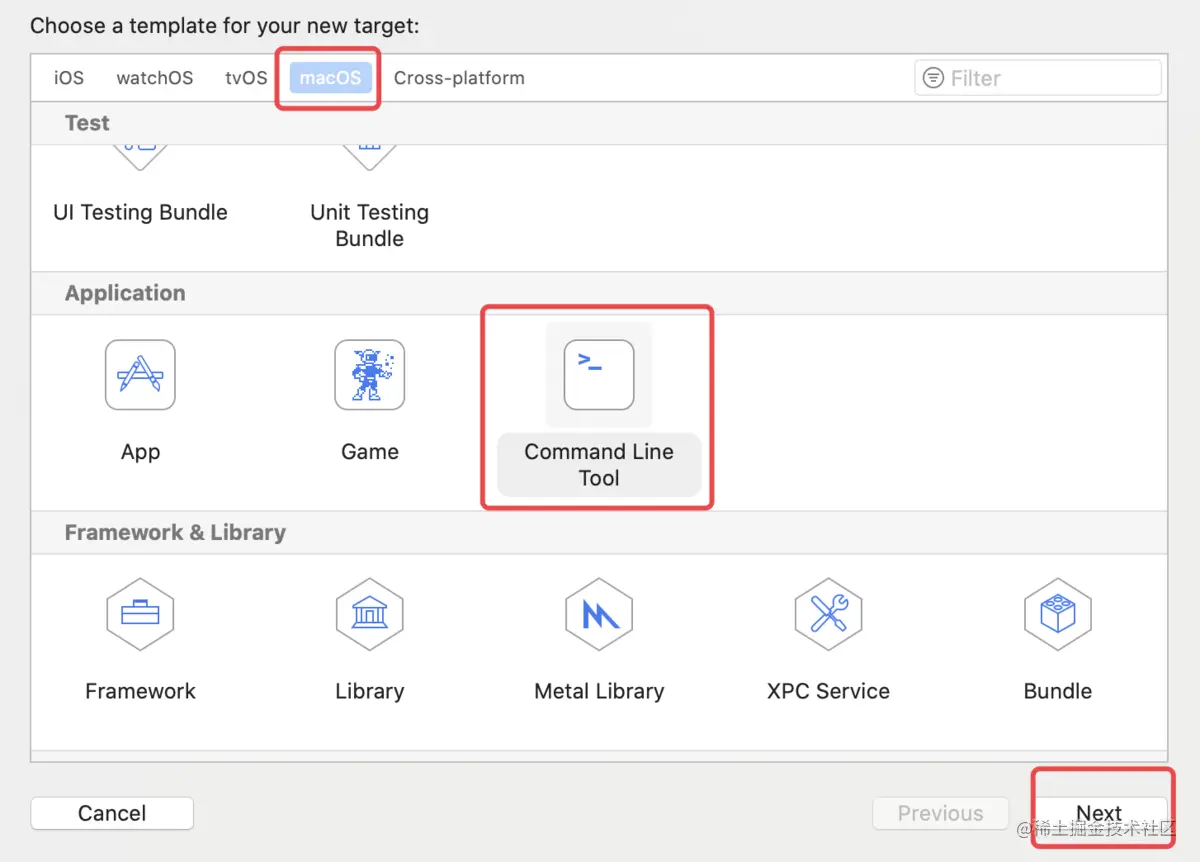Image resolution: width=1200 pixels, height=862 pixels.
Task: Pick the Metal Library icon
Action: click(599, 613)
